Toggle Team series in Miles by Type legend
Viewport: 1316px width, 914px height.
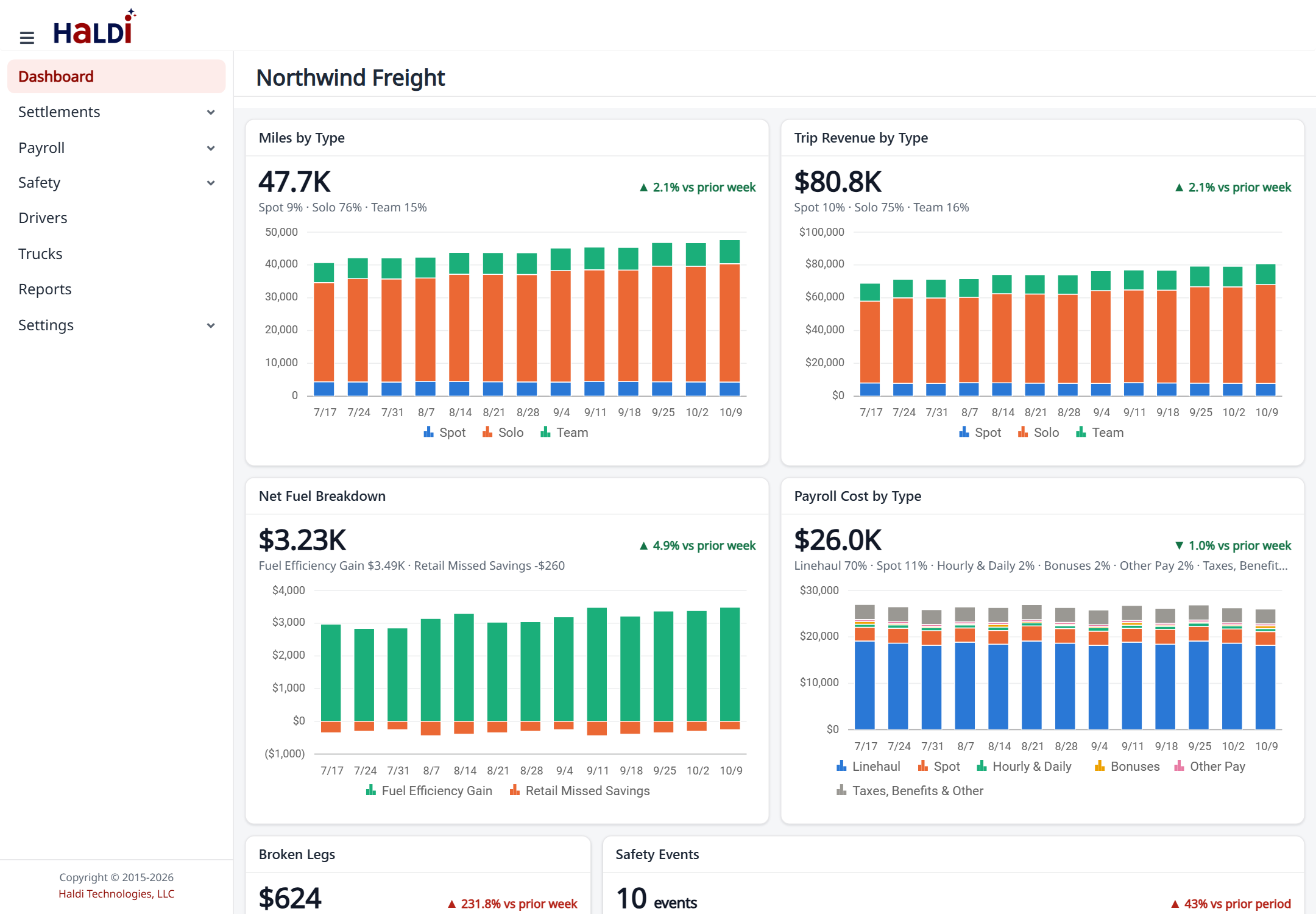(x=564, y=433)
